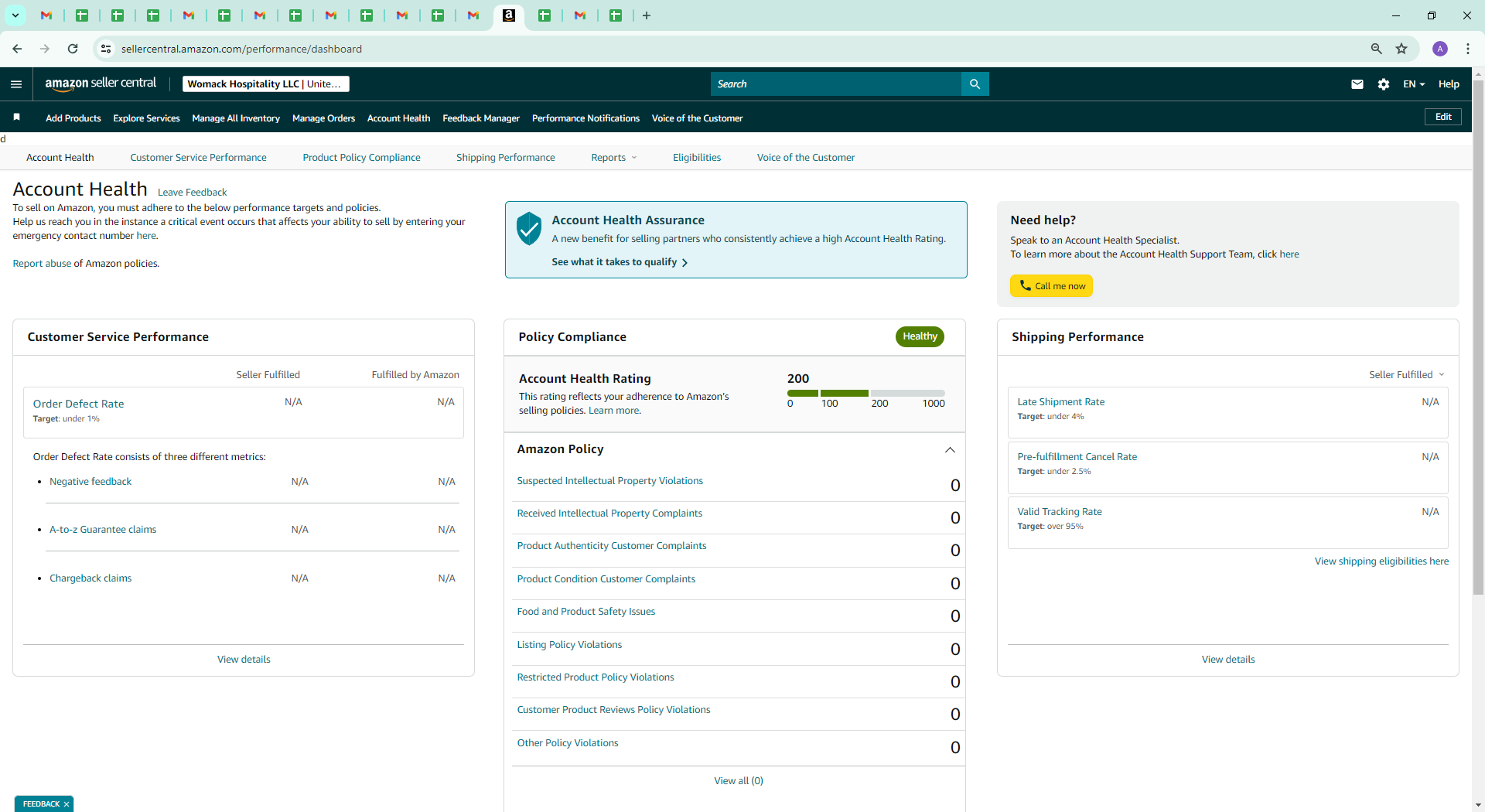Screen dimensions: 1485x812
Task: Open Product Policy Compliance tab
Action: 361,158
